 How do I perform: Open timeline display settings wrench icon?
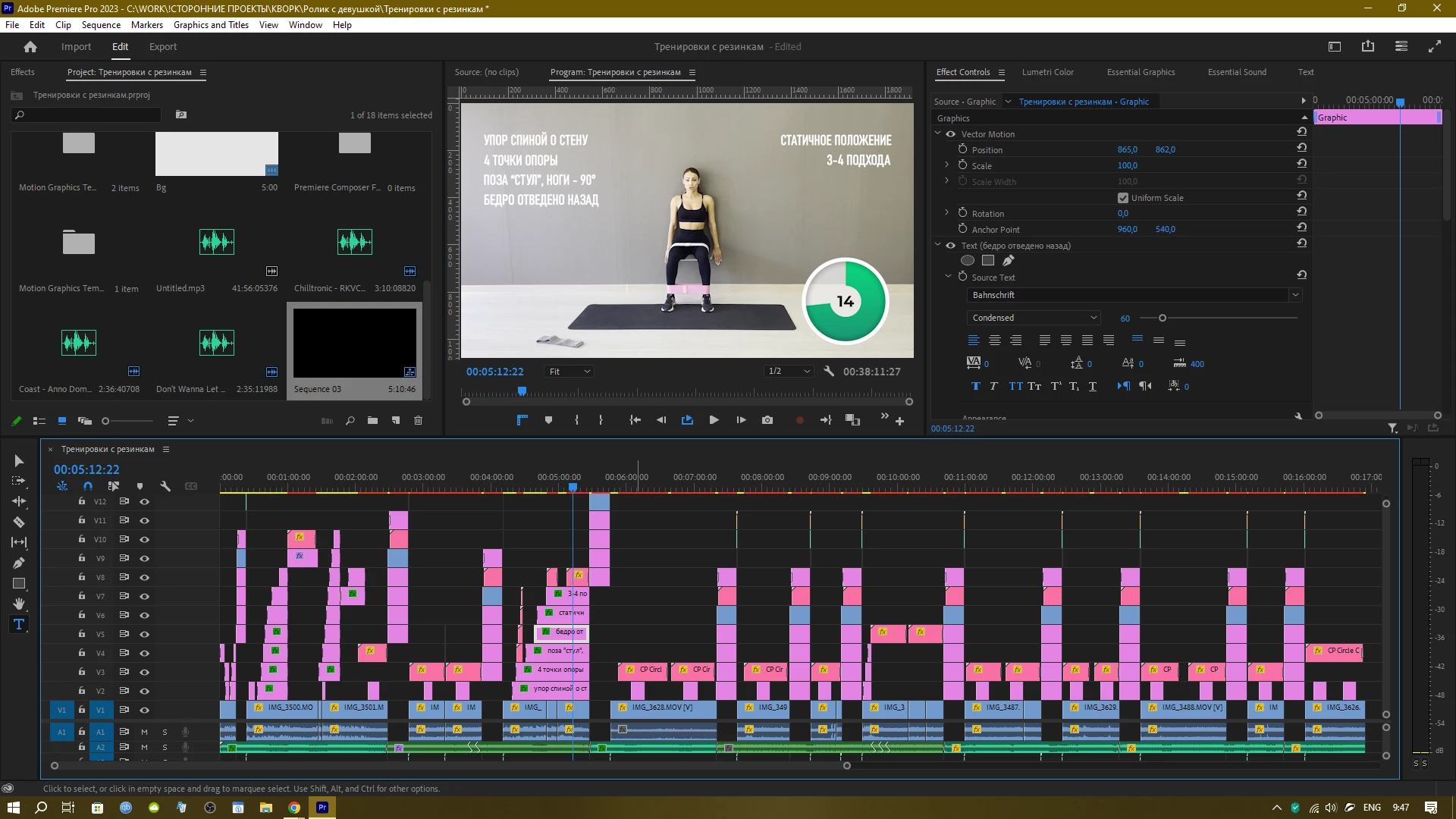[165, 486]
